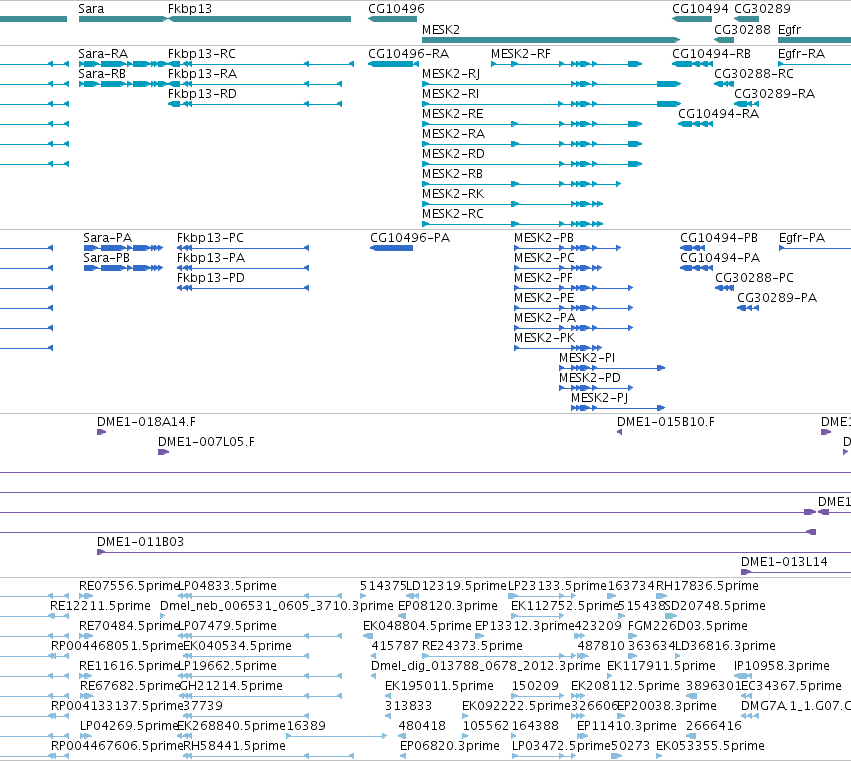Select the CG10494 gene label
The height and width of the screenshot is (761, 851).
point(700,9)
